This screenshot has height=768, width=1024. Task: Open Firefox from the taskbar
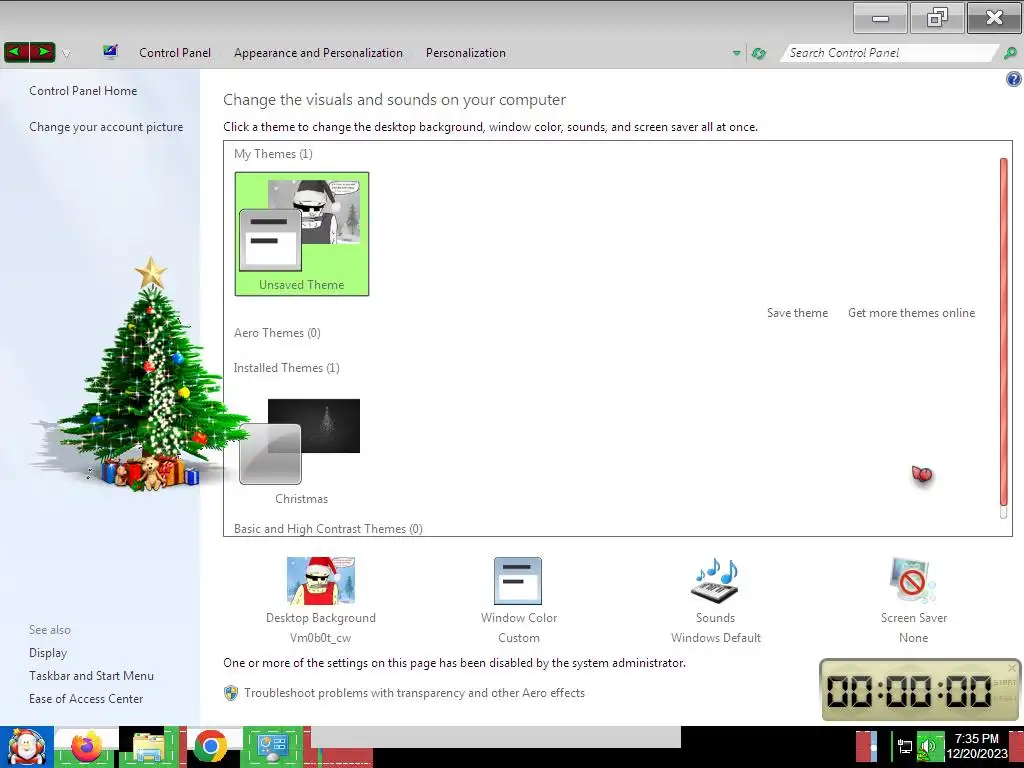click(87, 746)
